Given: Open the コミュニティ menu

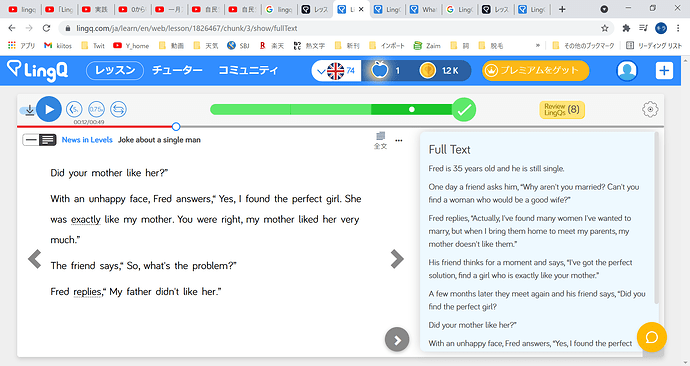Looking at the screenshot, I should [x=248, y=70].
